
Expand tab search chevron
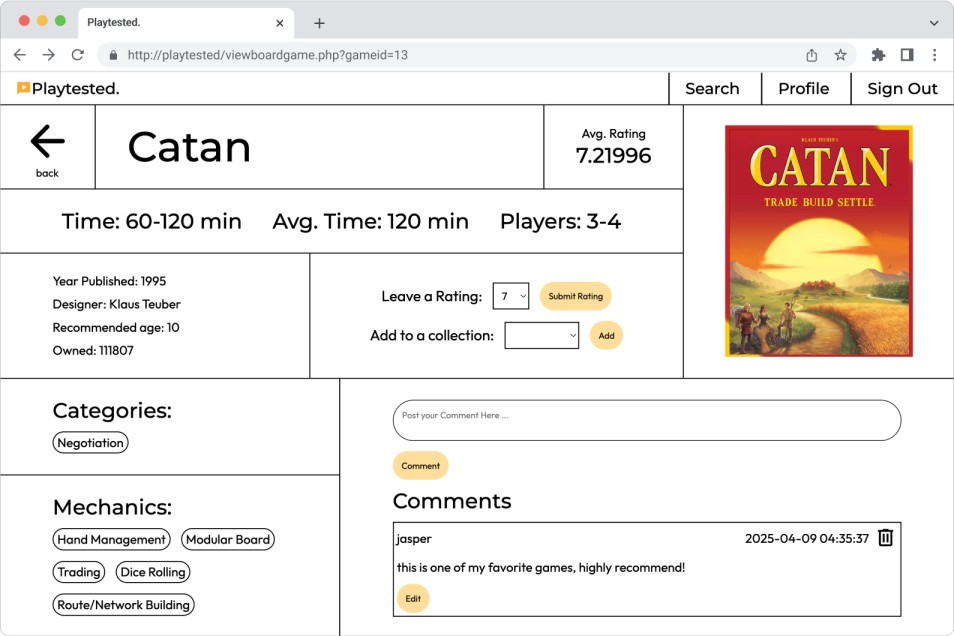pyautogui.click(x=933, y=23)
